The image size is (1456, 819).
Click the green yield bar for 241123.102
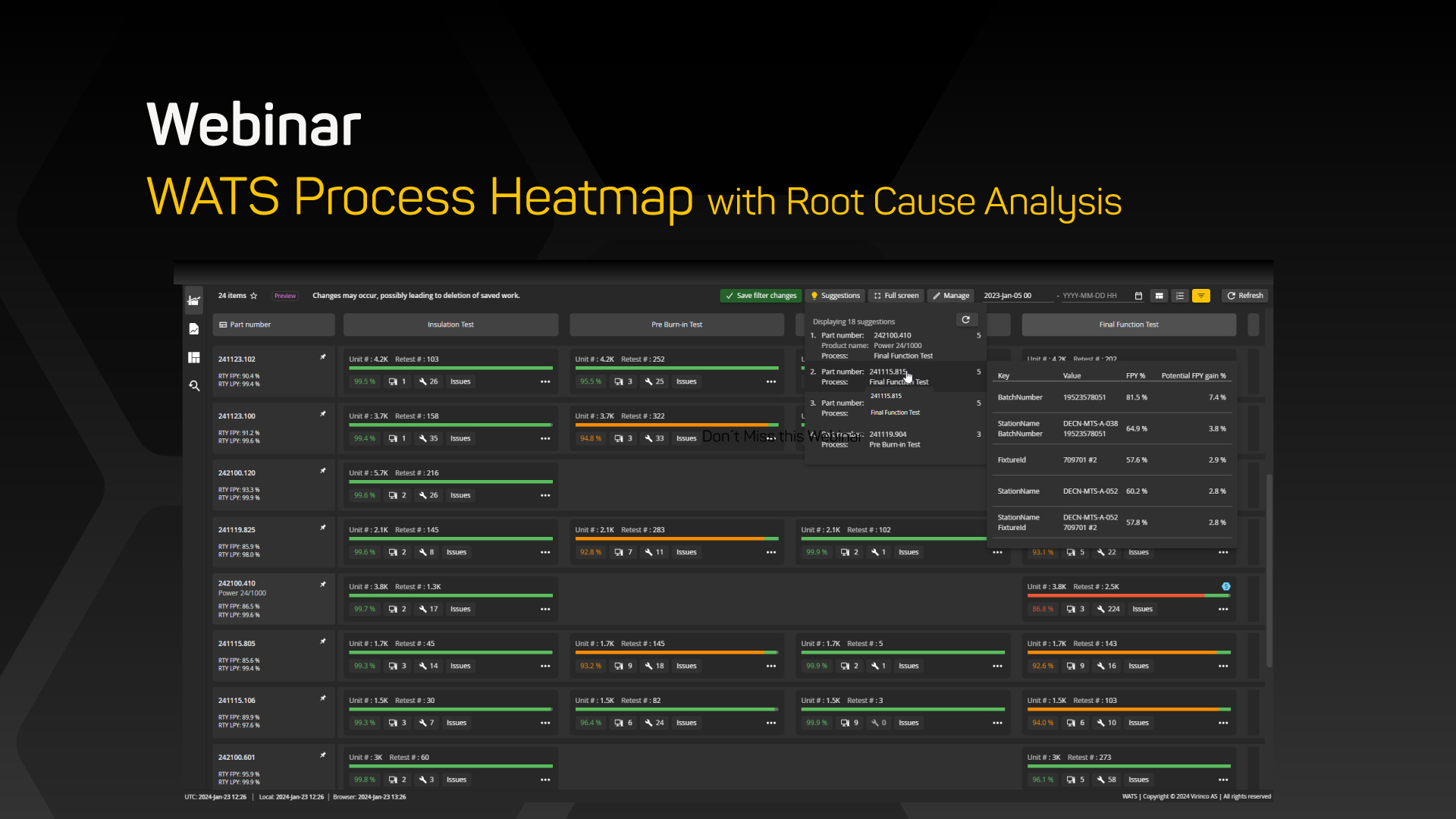(450, 369)
